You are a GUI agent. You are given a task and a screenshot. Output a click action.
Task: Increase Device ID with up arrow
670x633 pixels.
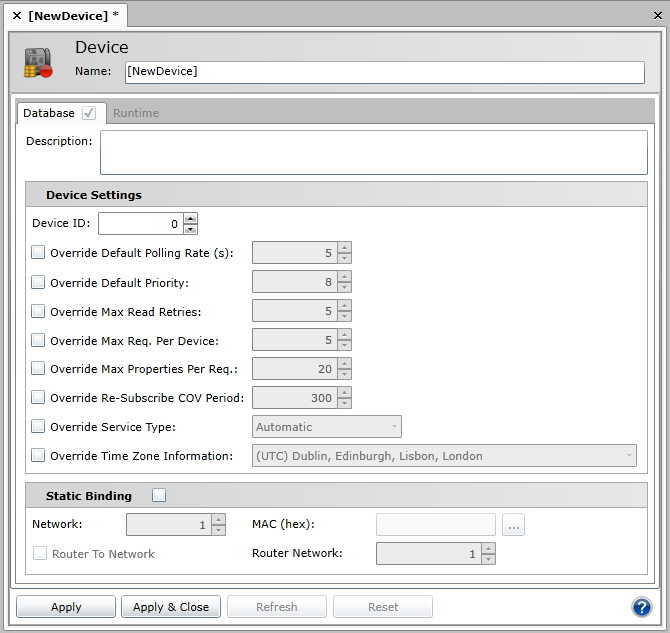tap(191, 218)
